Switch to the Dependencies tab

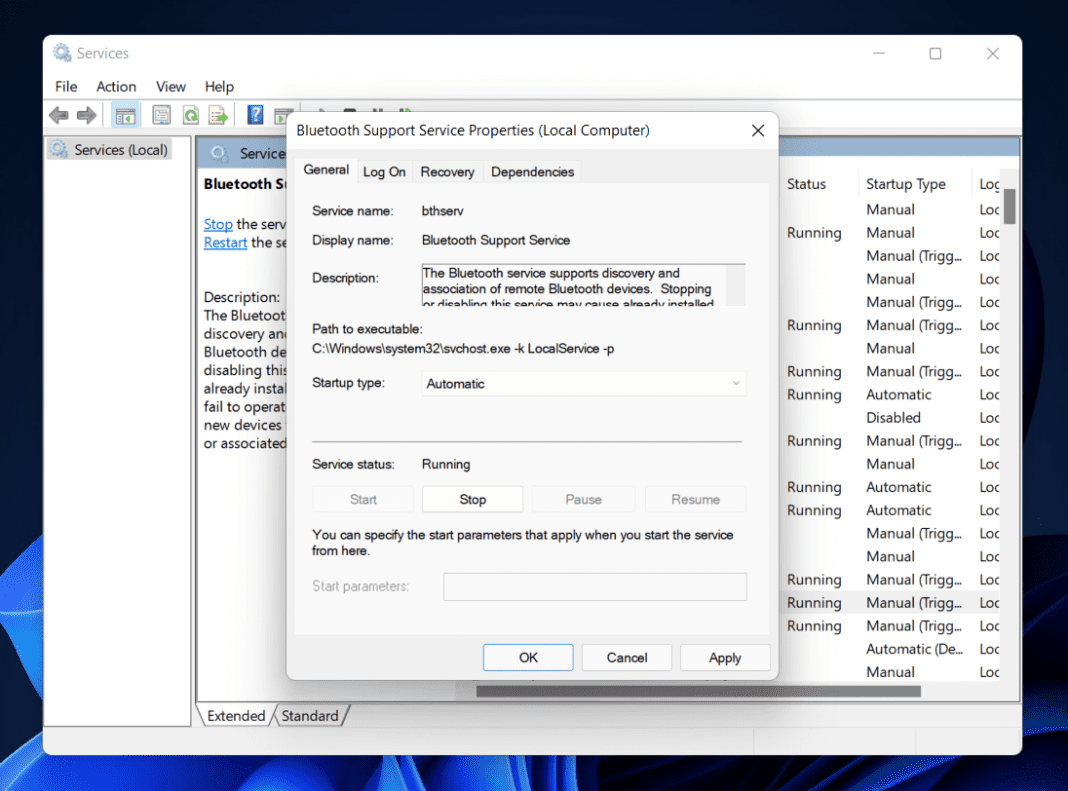(x=533, y=172)
